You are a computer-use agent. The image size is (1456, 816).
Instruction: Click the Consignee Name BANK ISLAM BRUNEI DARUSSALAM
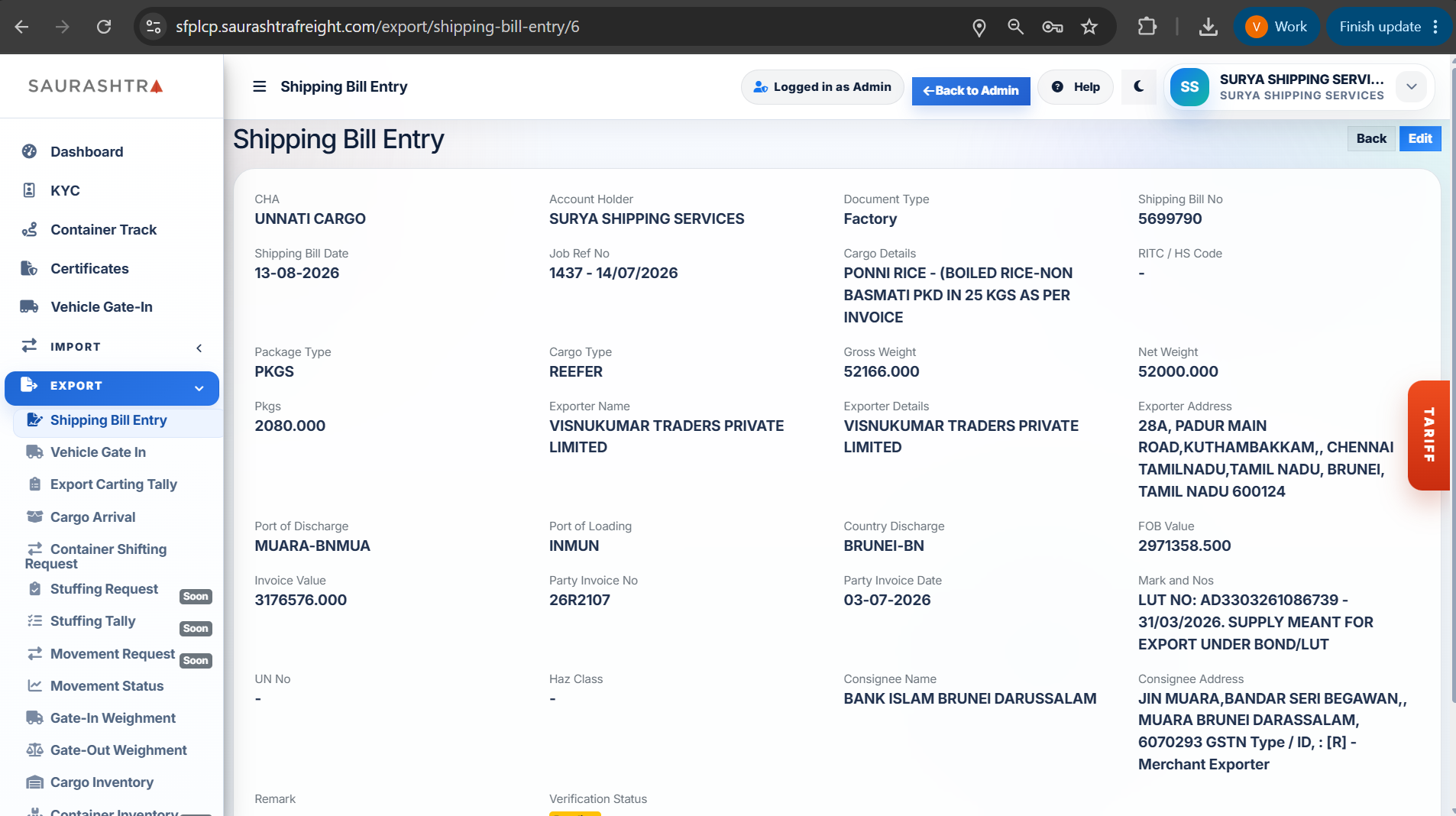(969, 699)
